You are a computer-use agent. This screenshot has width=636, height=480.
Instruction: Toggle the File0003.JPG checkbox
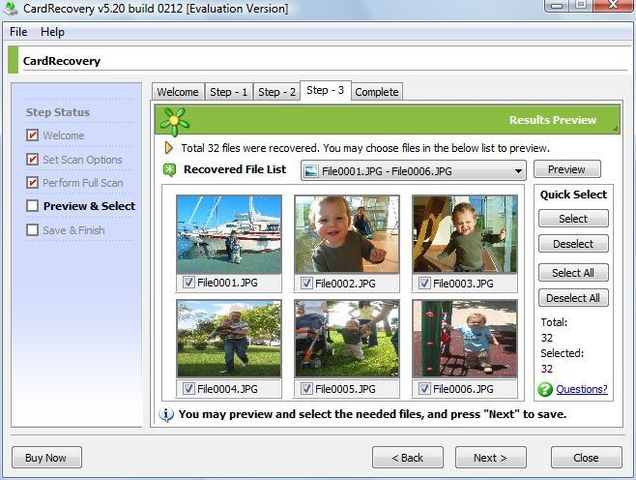[x=424, y=283]
